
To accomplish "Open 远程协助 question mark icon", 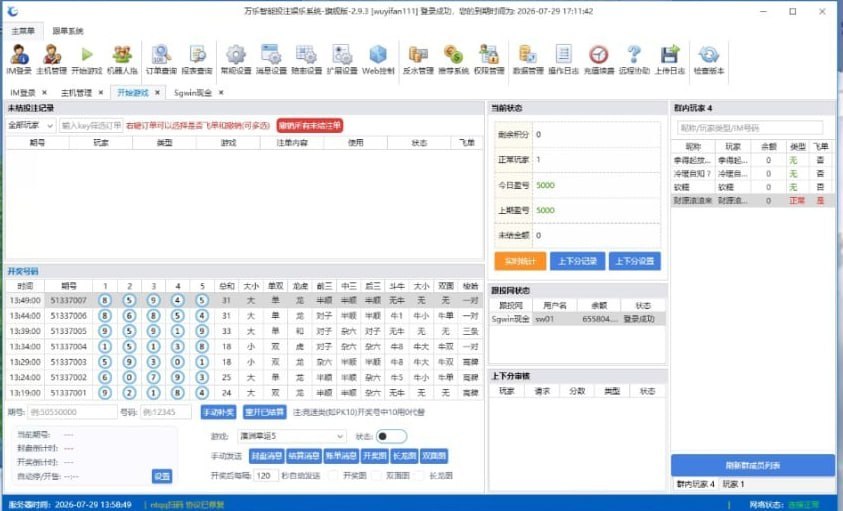I will click(x=634, y=60).
